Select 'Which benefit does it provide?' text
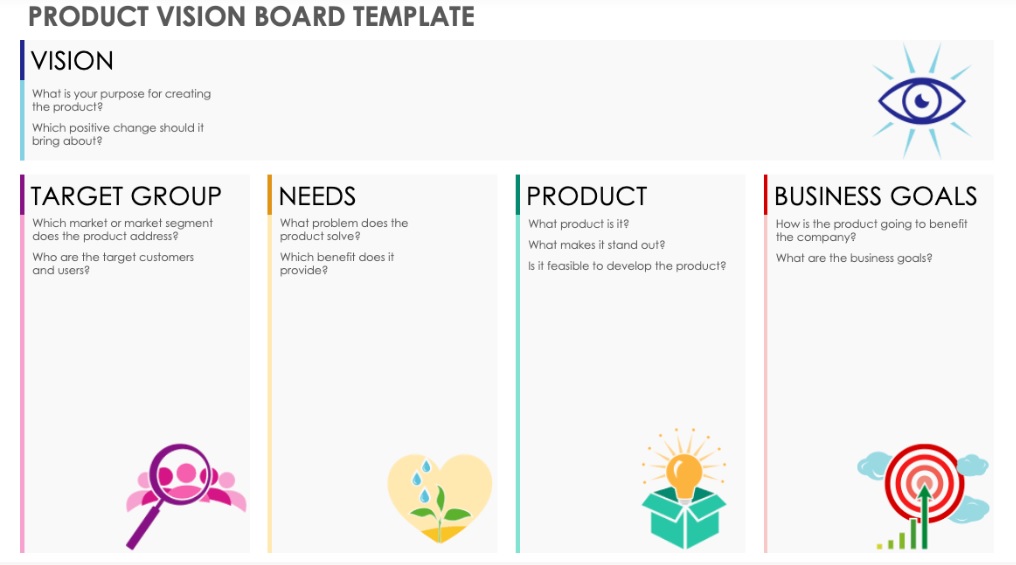The image size is (1016, 565). click(x=337, y=263)
